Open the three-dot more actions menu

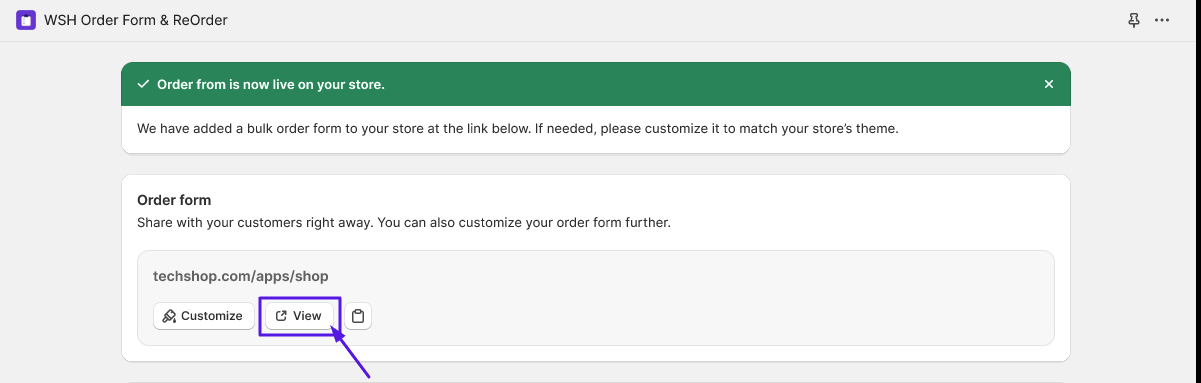tap(1162, 20)
